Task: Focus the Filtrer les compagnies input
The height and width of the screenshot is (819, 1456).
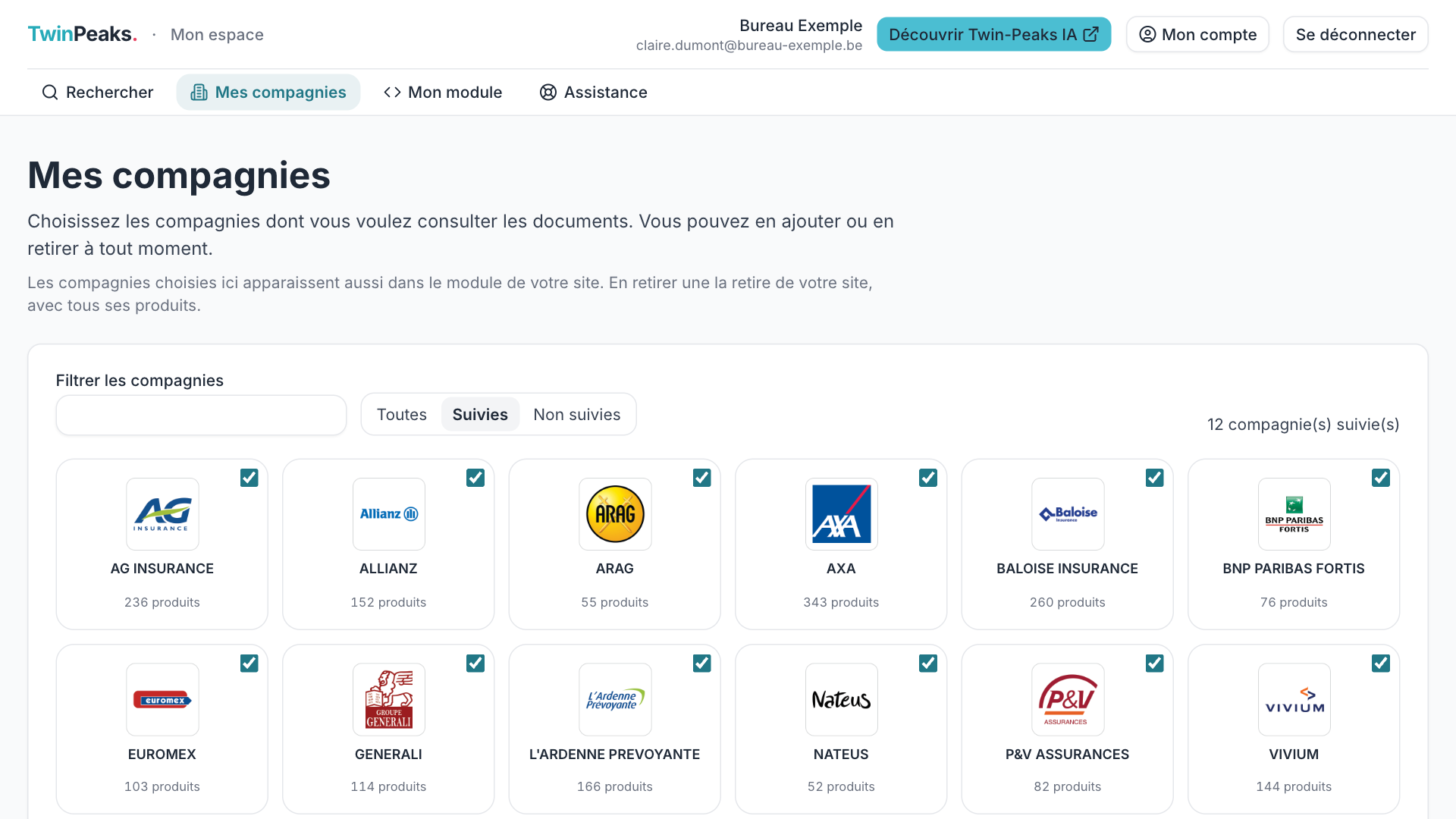Action: [x=201, y=415]
